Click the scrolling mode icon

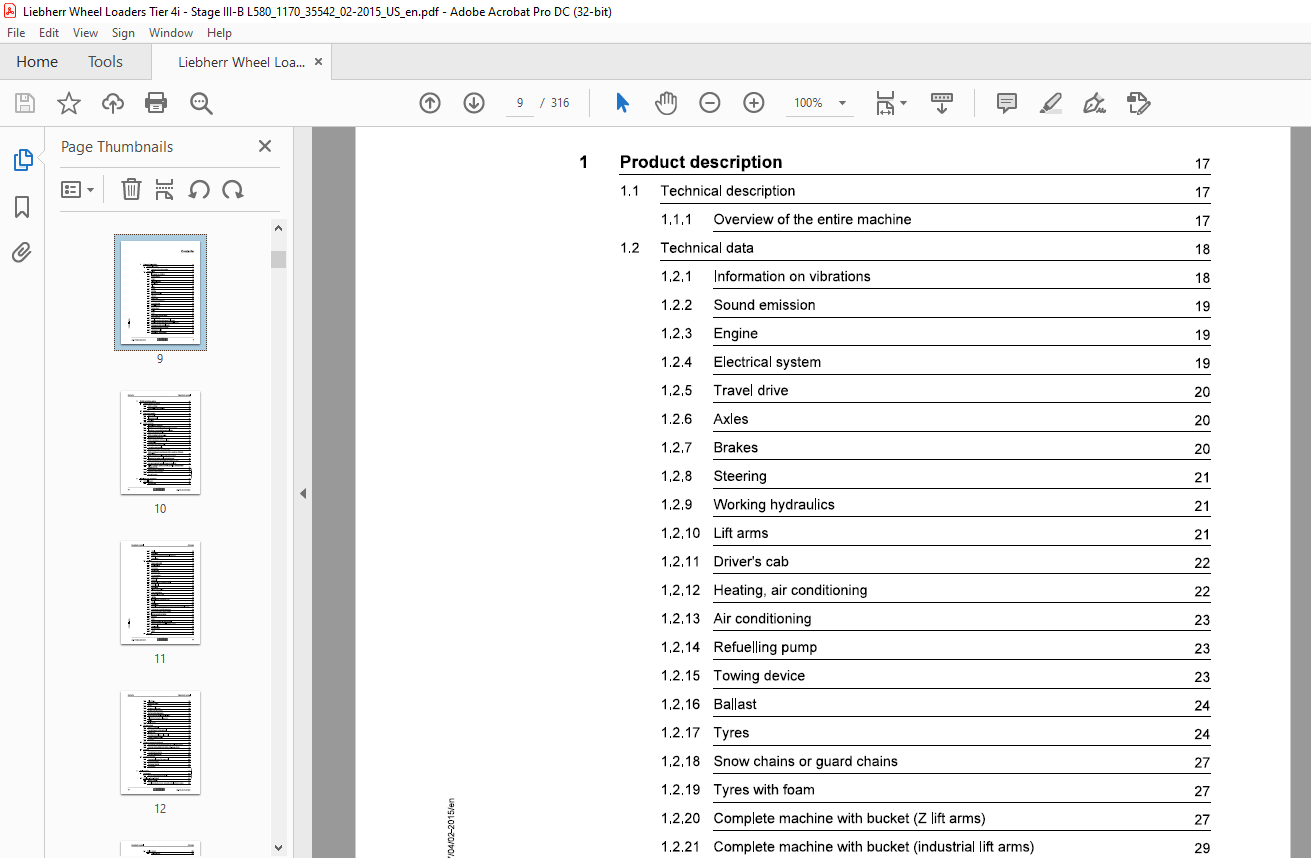click(942, 103)
